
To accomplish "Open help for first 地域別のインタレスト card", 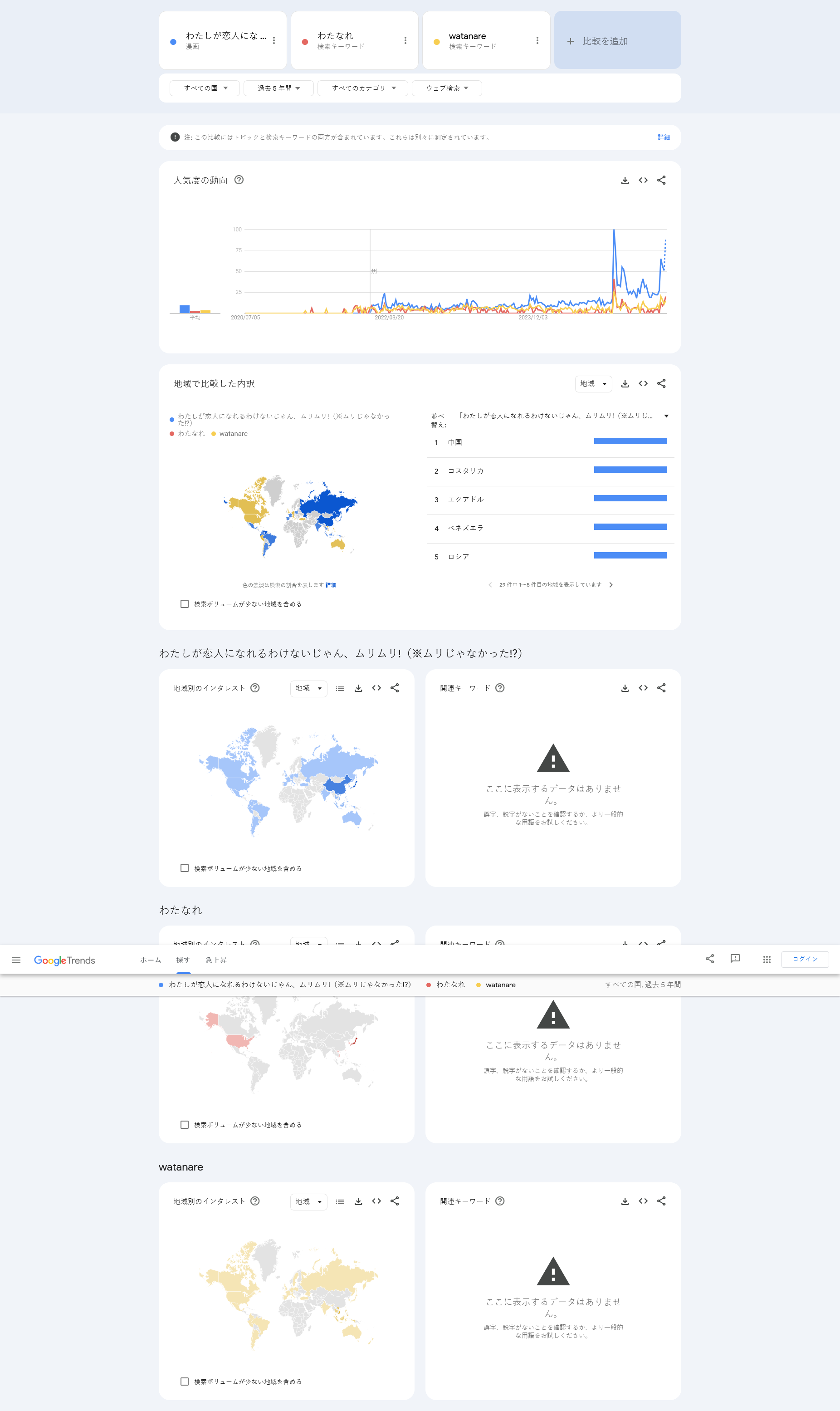I will (255, 688).
